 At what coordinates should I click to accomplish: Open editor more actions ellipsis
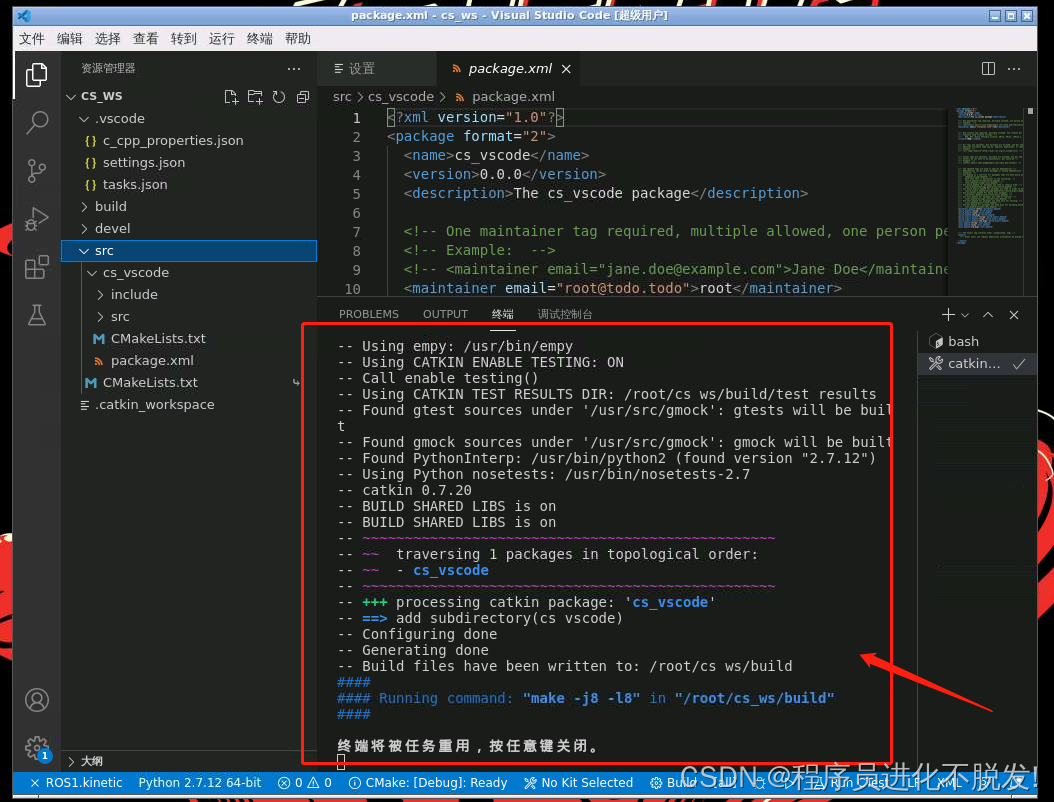tap(1014, 69)
